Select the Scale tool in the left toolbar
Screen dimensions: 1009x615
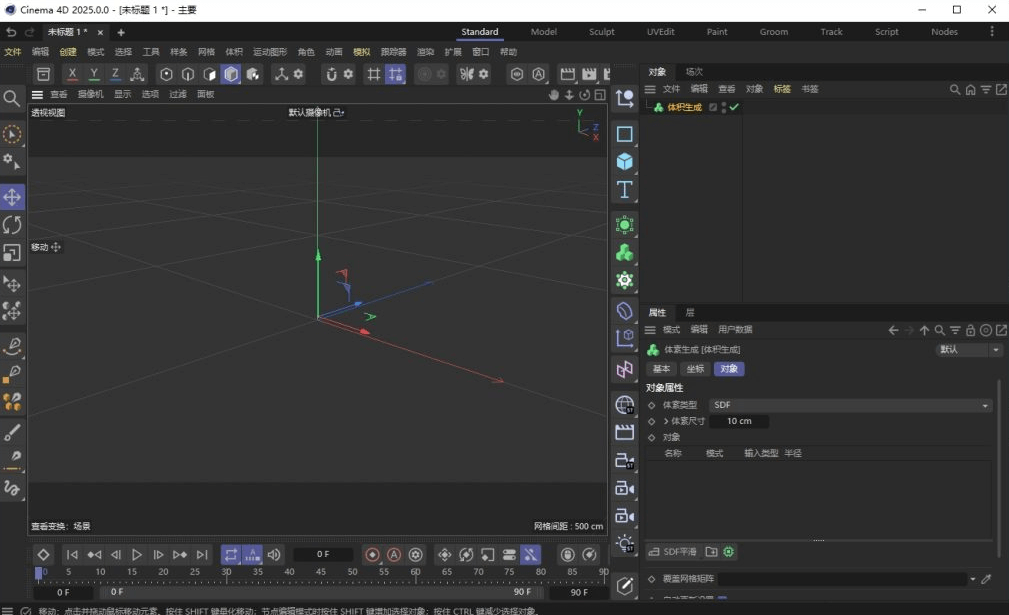click(x=12, y=253)
